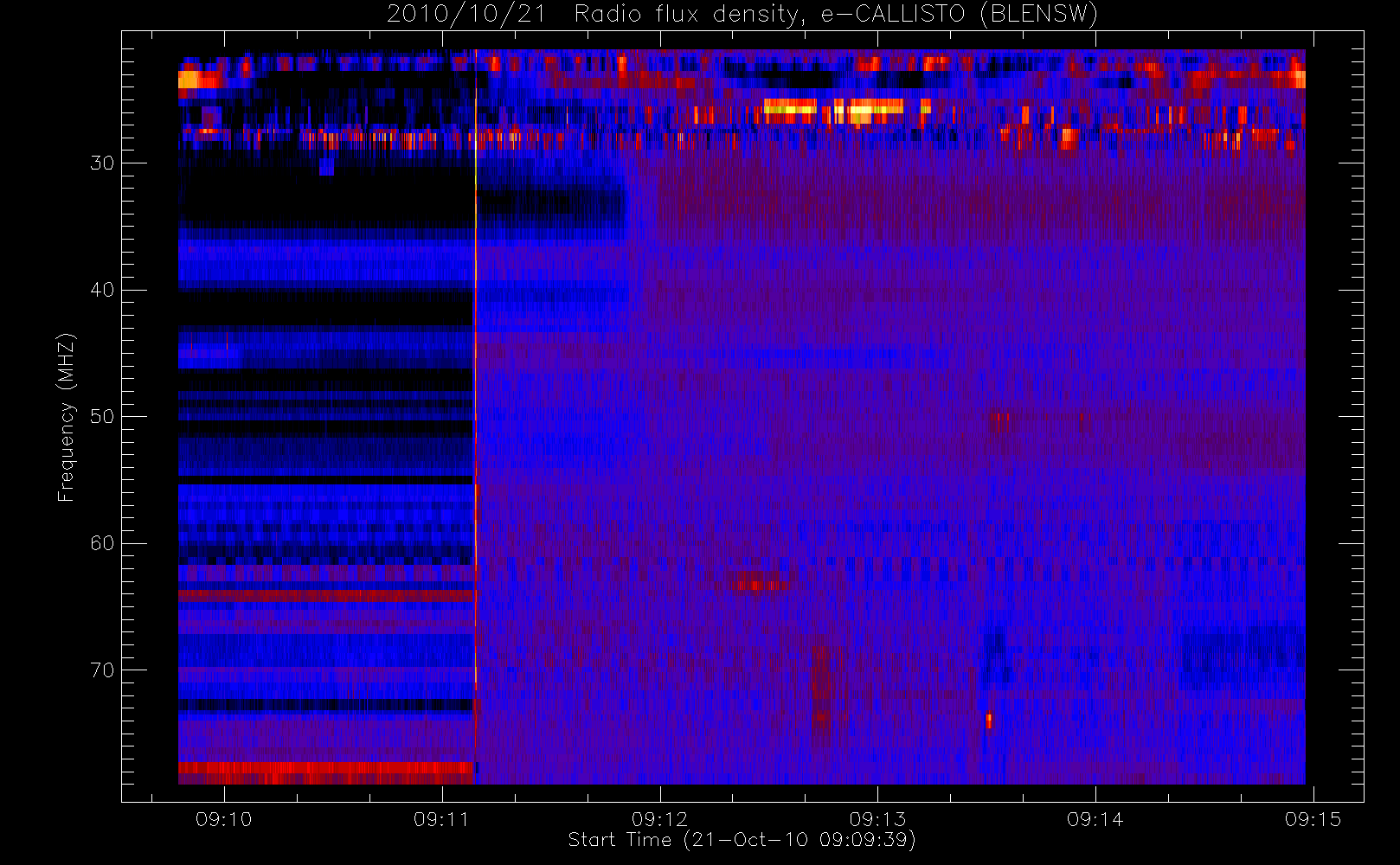Click the 70 MHz frequency tick label
The height and width of the screenshot is (865, 1400).
click(102, 670)
